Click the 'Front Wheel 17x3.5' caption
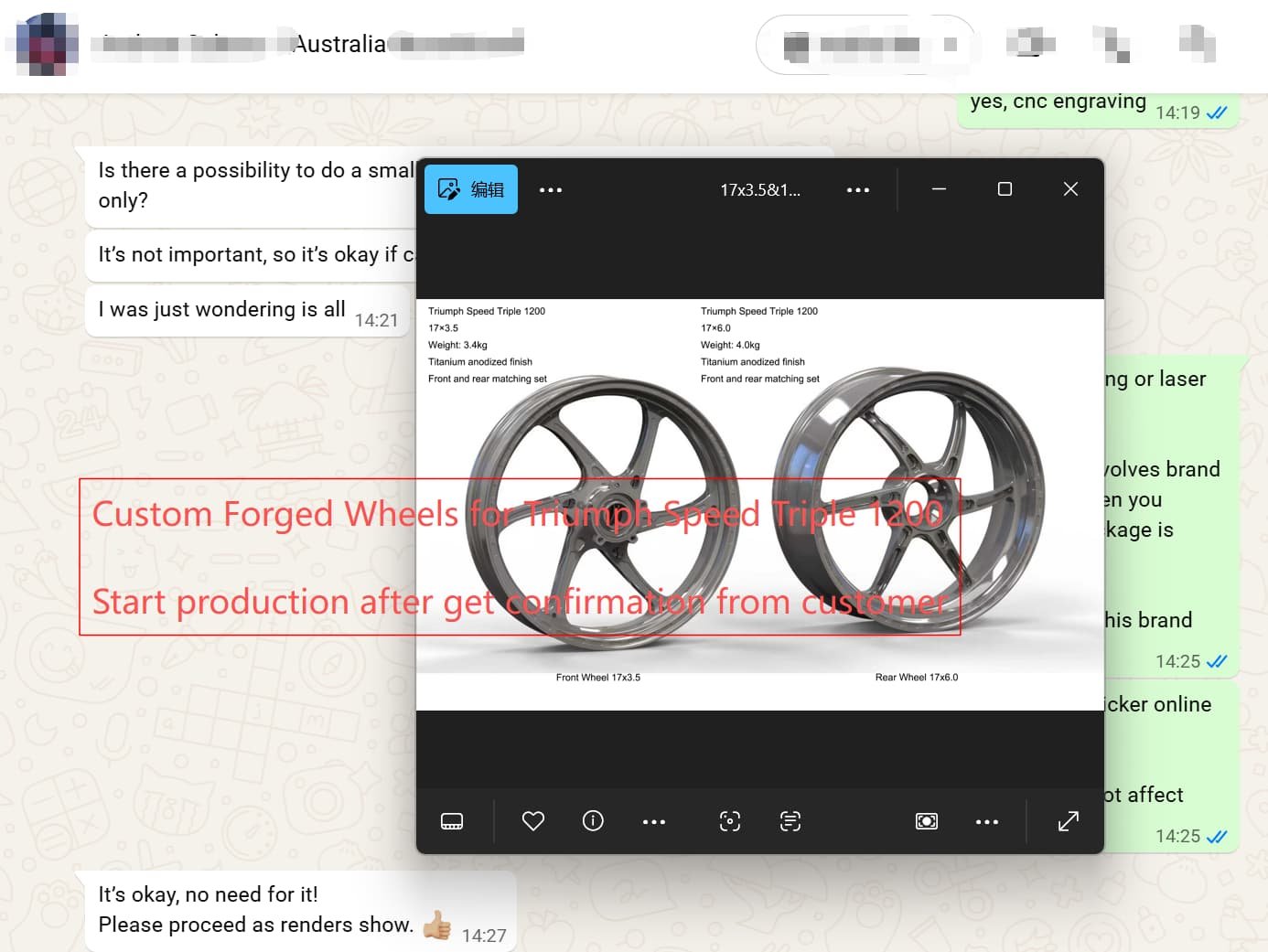 point(598,678)
